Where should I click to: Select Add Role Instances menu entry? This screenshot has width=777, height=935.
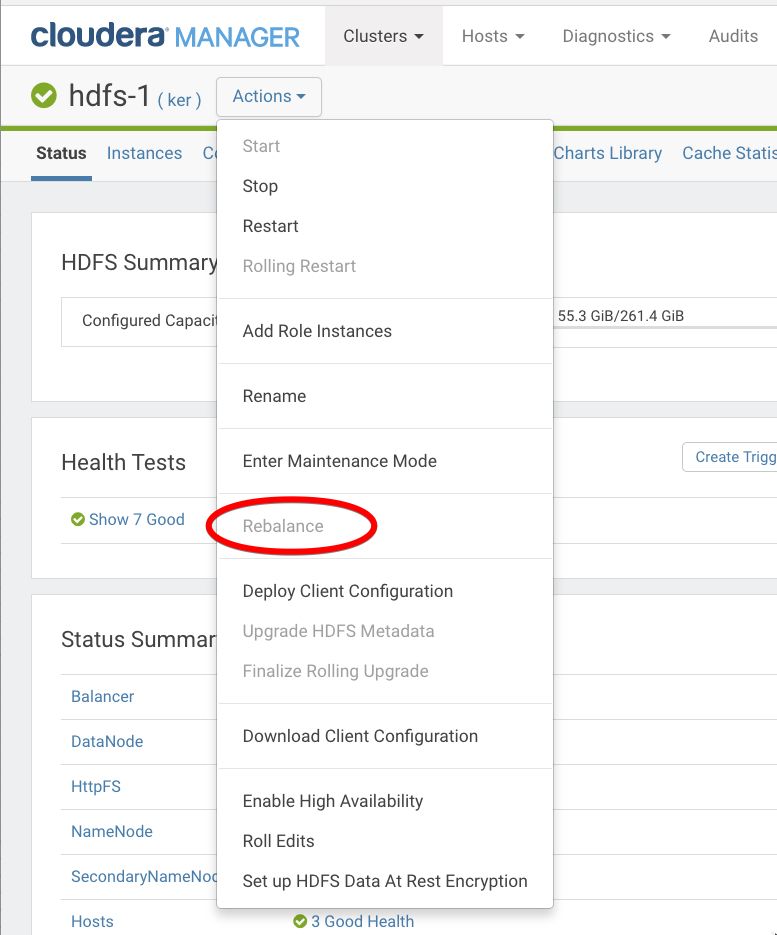317,331
